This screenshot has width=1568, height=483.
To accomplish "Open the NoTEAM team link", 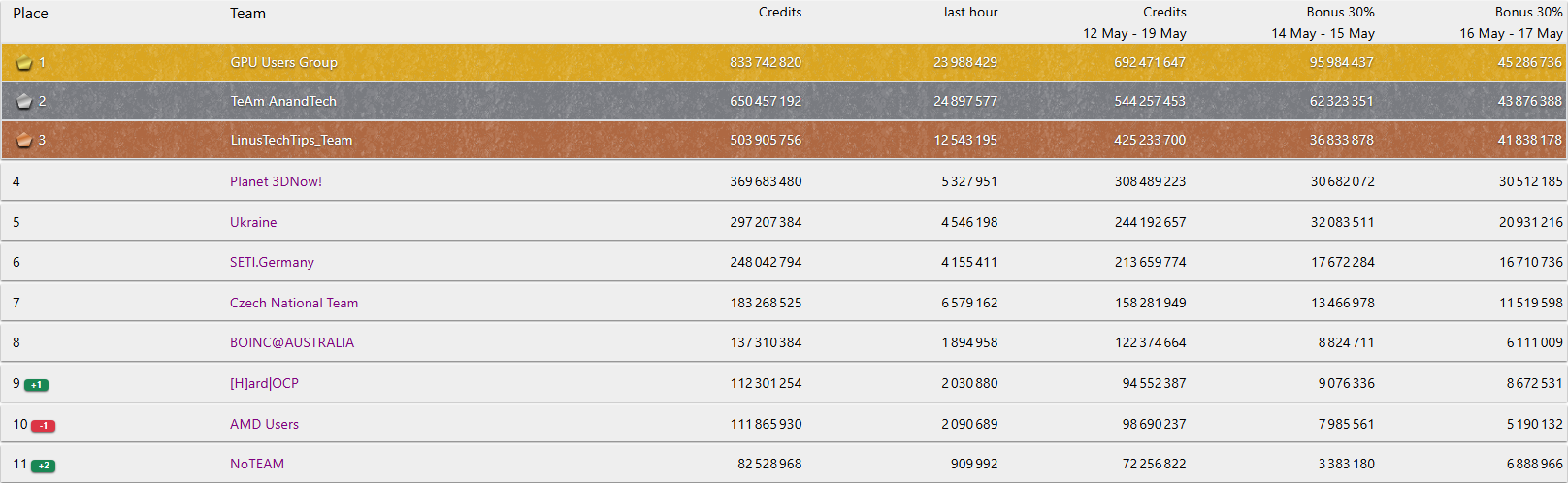I will pyautogui.click(x=257, y=464).
